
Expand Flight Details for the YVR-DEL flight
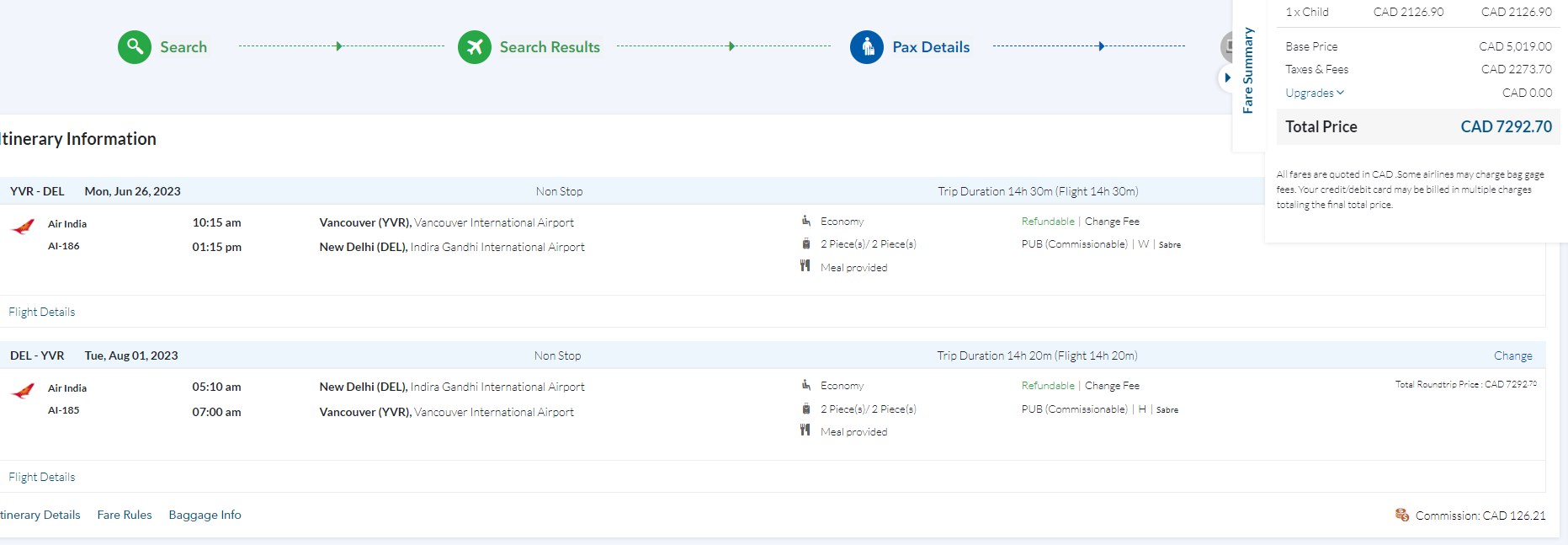click(42, 312)
